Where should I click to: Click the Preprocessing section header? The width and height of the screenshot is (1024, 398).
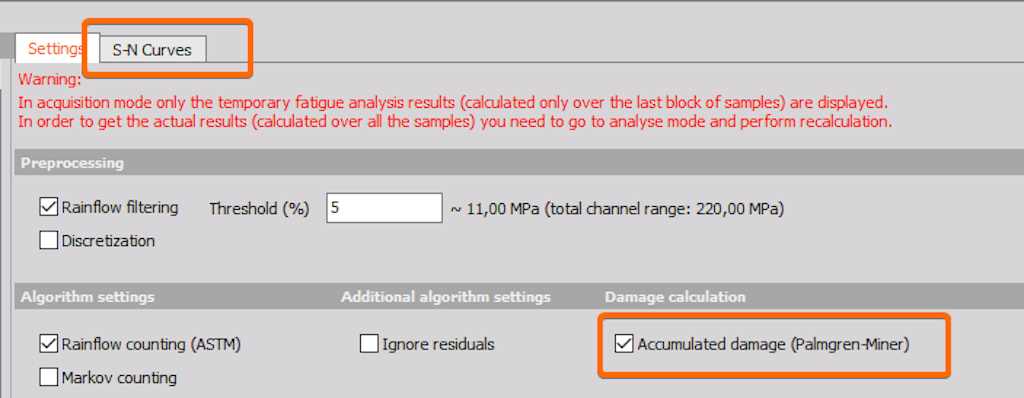[72, 163]
